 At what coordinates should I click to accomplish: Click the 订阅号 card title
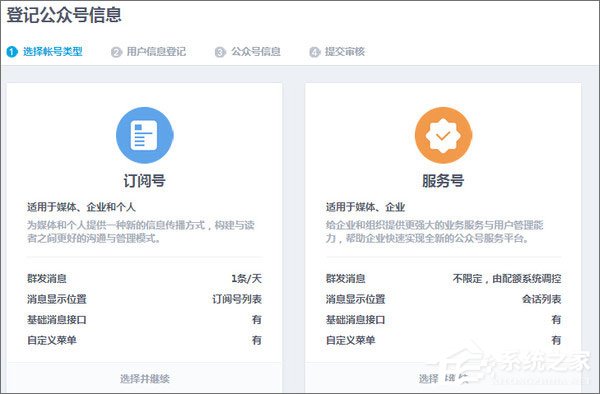pyautogui.click(x=144, y=181)
